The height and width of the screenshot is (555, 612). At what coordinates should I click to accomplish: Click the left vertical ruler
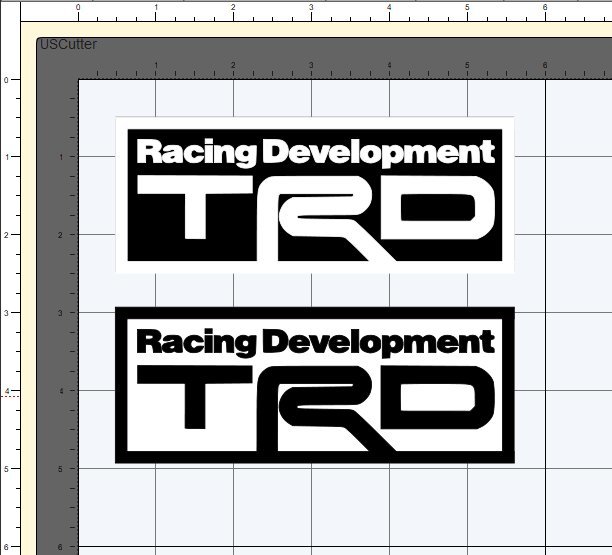[10, 288]
